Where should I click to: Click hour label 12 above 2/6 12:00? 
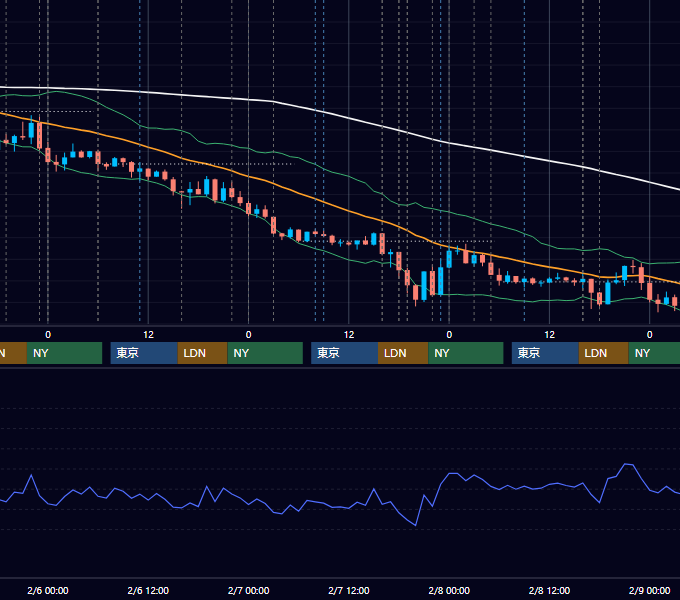(x=148, y=335)
